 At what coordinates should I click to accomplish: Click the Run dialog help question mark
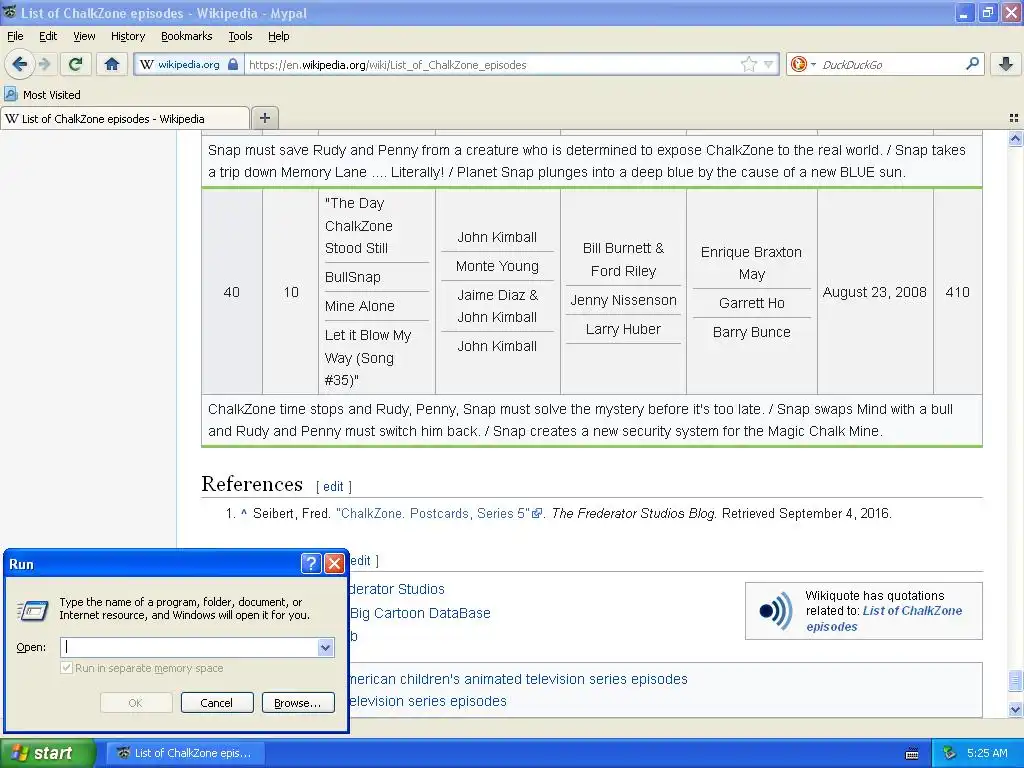tap(311, 563)
